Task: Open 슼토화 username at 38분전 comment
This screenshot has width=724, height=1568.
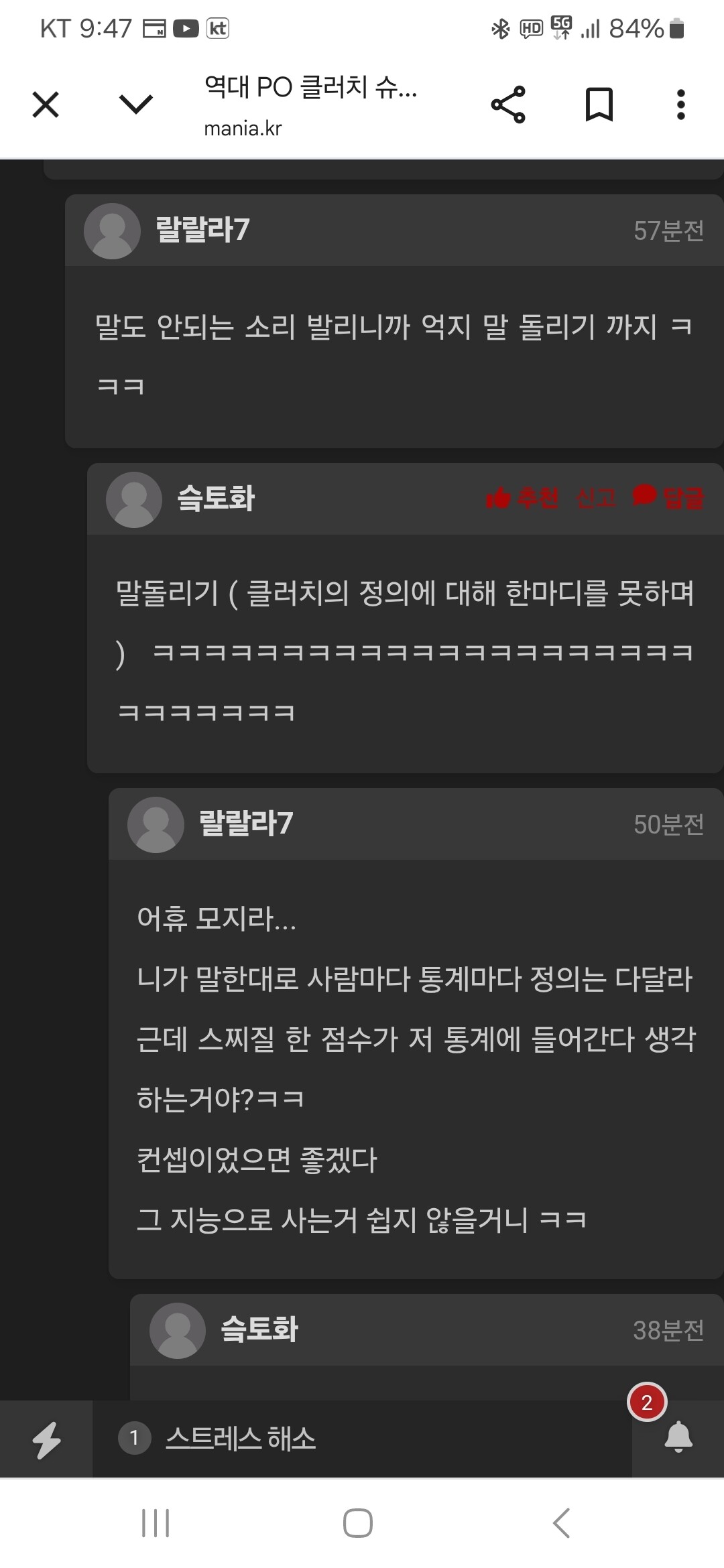Action: [259, 1329]
